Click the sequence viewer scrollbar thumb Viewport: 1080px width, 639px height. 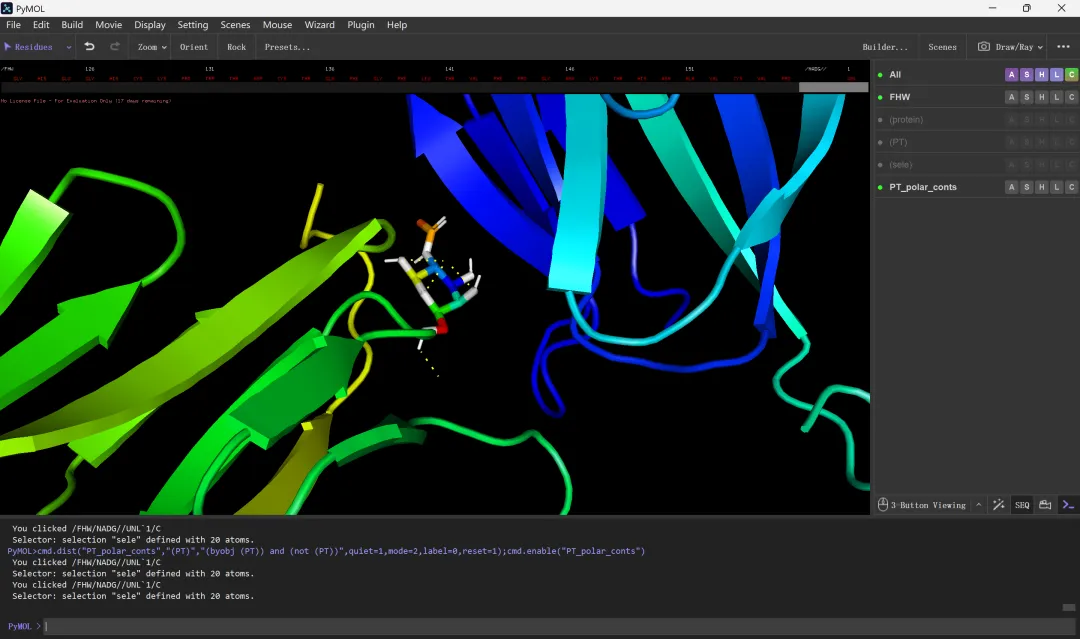tap(833, 87)
